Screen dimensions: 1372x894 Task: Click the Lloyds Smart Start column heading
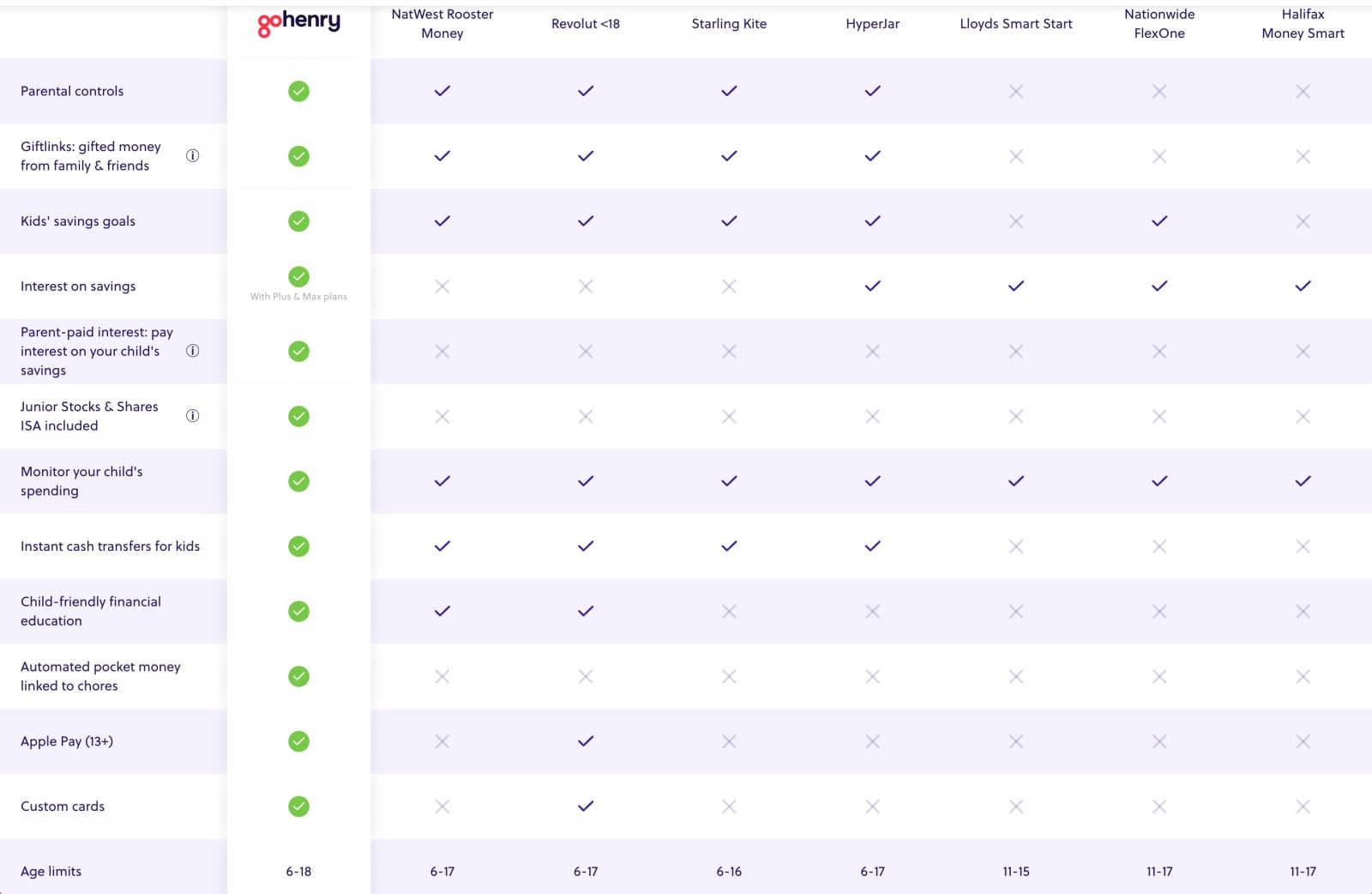coord(1016,24)
